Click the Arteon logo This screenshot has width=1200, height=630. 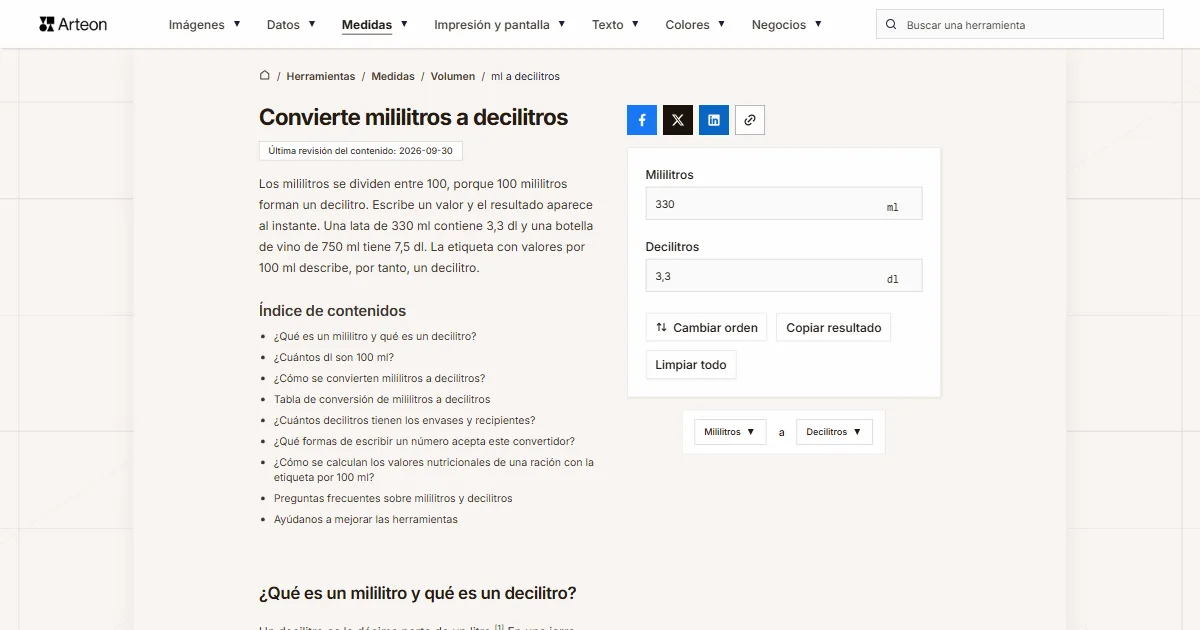coord(73,24)
